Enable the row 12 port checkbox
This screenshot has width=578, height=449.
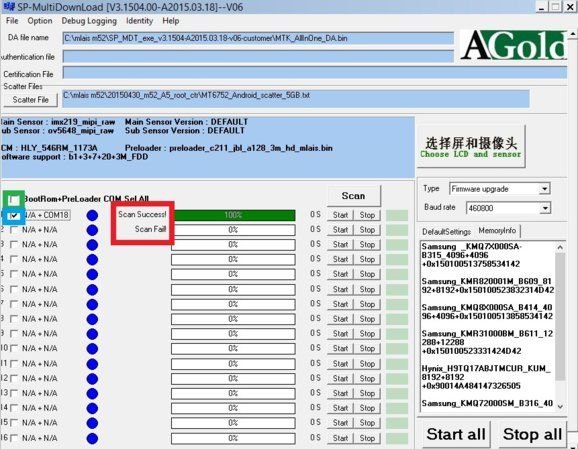(x=14, y=379)
